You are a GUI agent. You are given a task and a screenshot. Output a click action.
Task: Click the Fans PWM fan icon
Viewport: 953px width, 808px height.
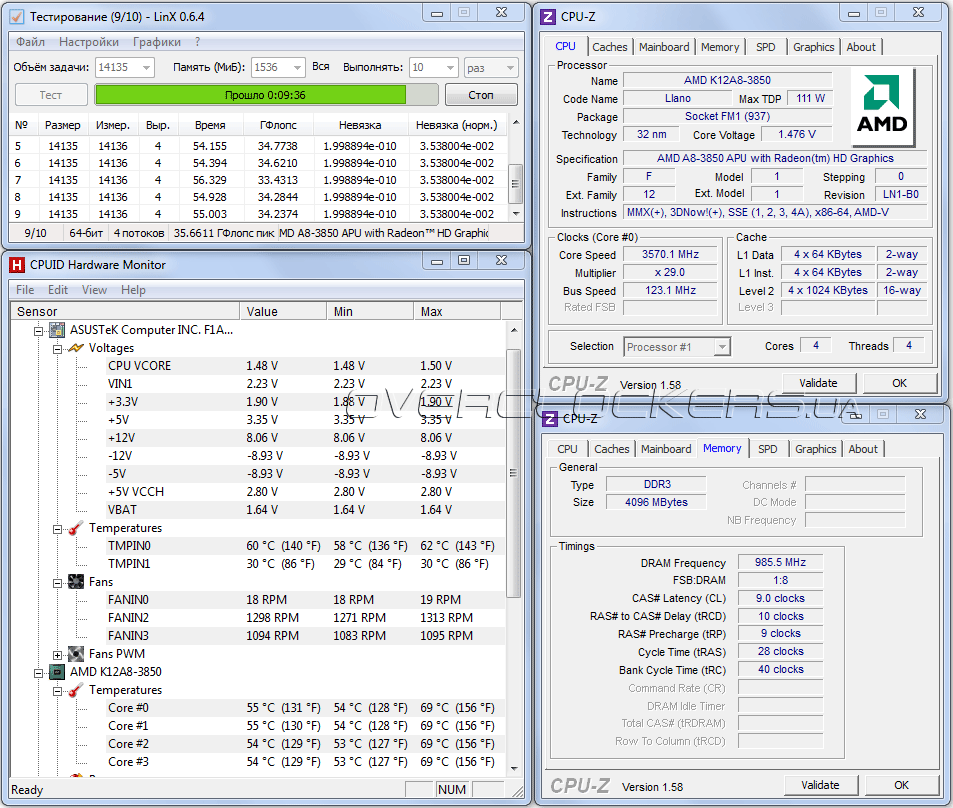(75, 654)
